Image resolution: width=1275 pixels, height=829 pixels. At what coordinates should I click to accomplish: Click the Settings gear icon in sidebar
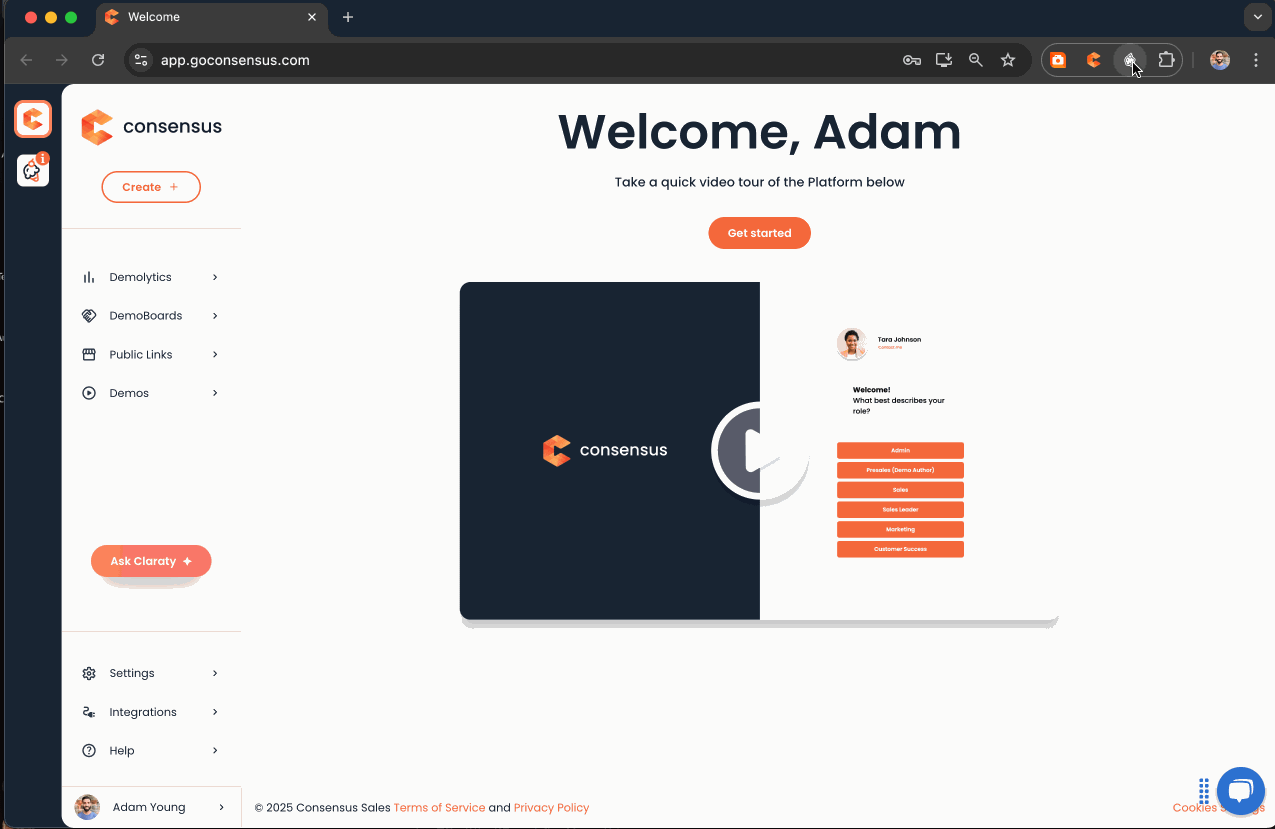(89, 674)
